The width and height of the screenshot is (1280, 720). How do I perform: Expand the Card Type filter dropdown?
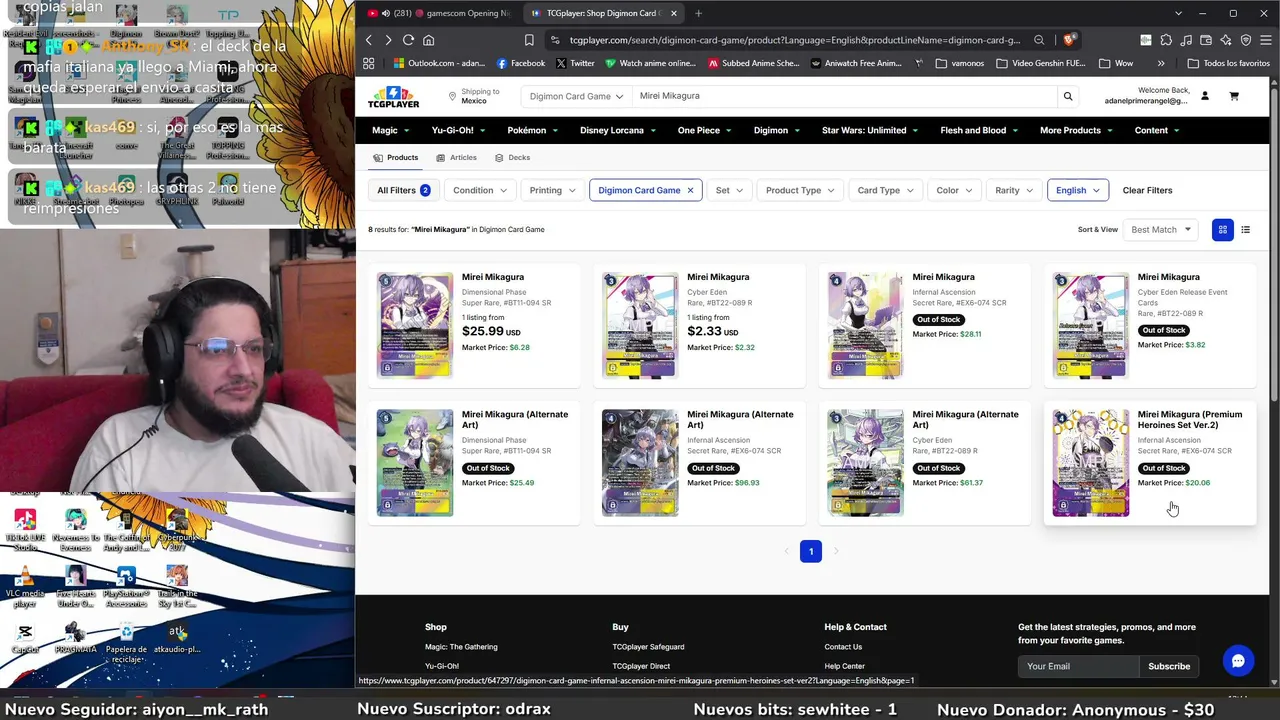tap(885, 190)
